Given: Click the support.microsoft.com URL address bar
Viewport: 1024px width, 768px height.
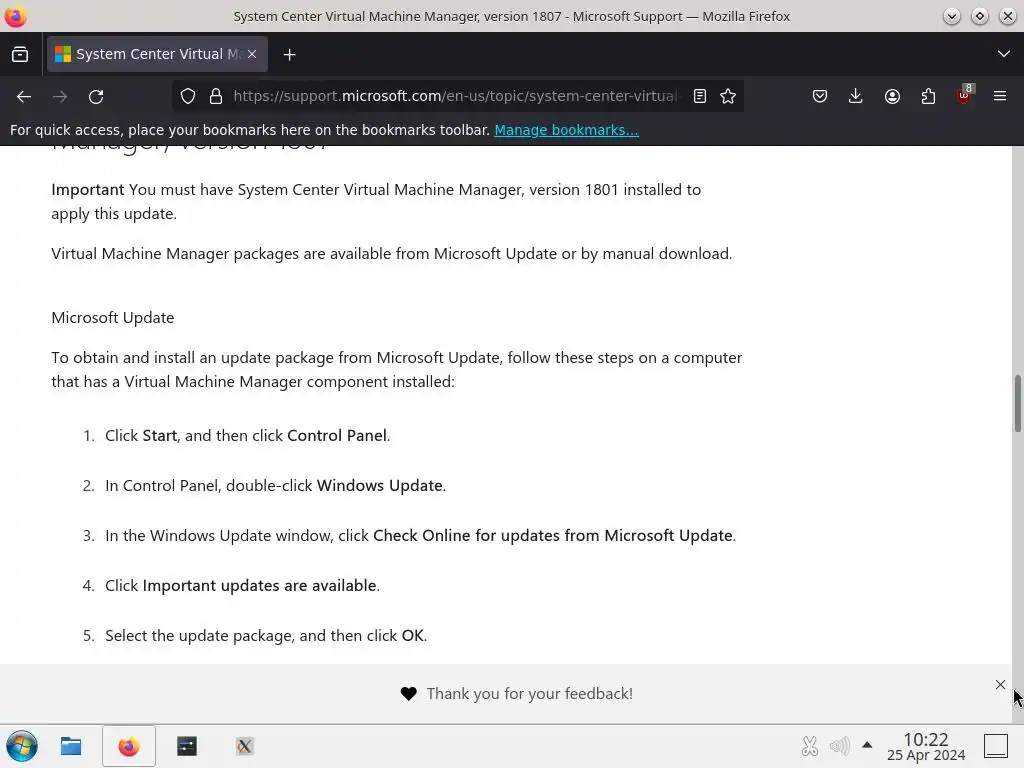Looking at the screenshot, I should [x=456, y=96].
